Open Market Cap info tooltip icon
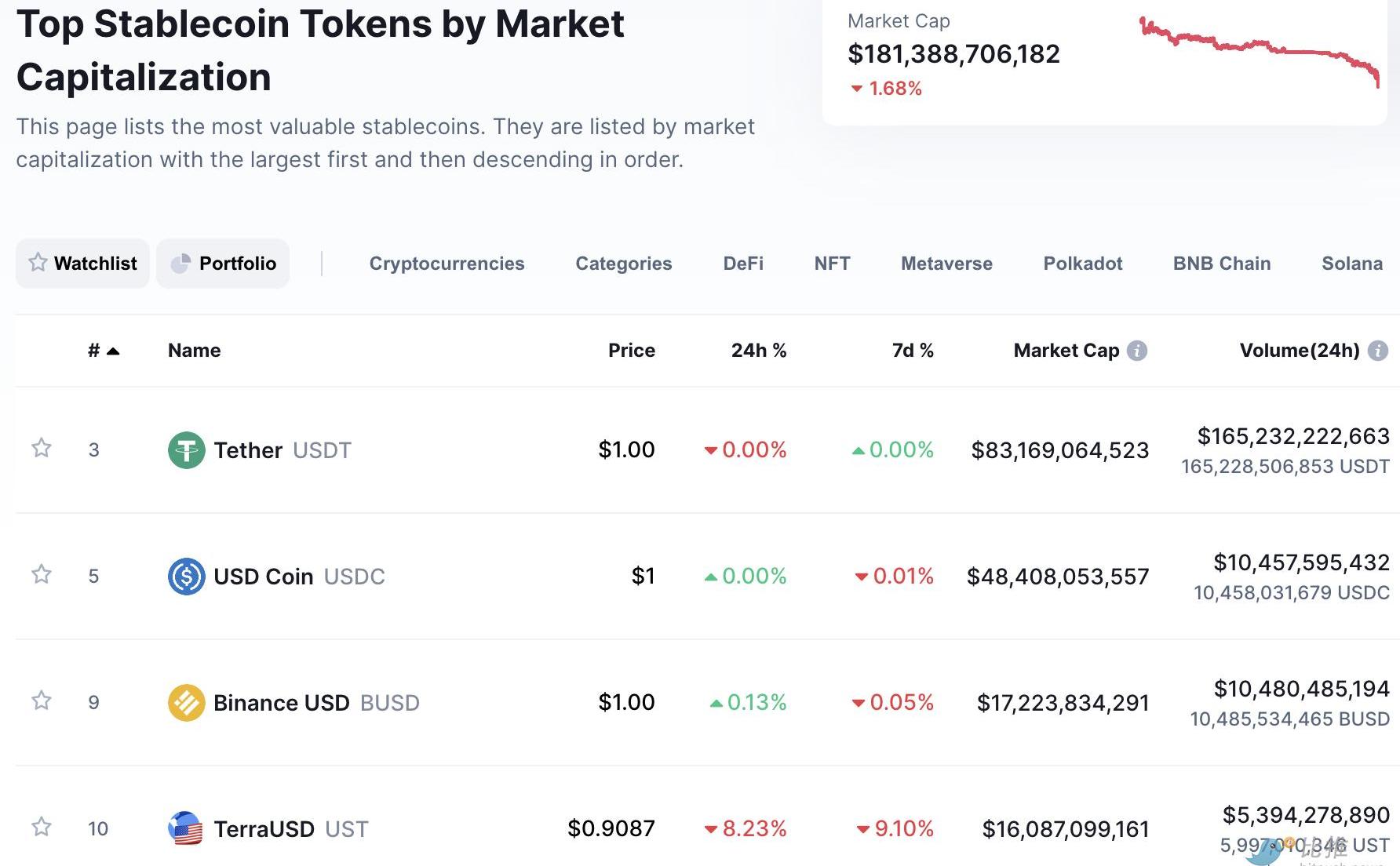The height and width of the screenshot is (866, 1400). (1136, 351)
